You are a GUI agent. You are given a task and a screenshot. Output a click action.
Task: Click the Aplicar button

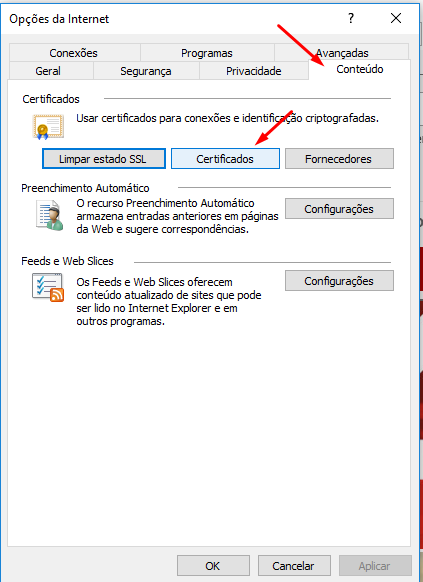(375, 566)
